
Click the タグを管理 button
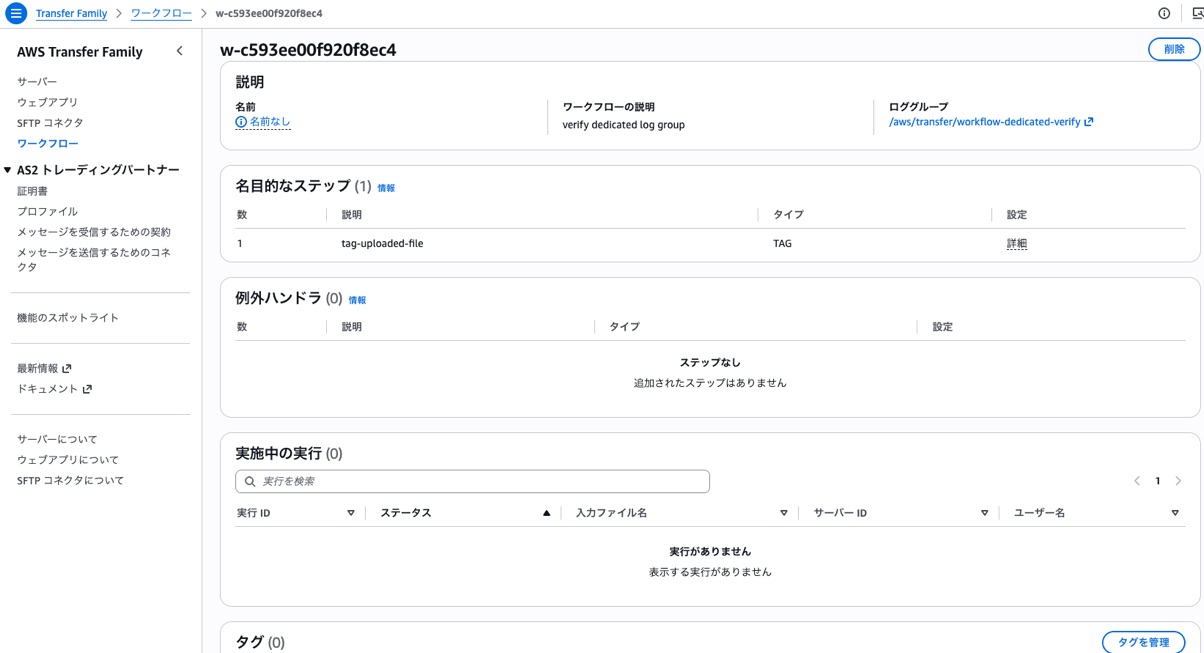[1143, 642]
